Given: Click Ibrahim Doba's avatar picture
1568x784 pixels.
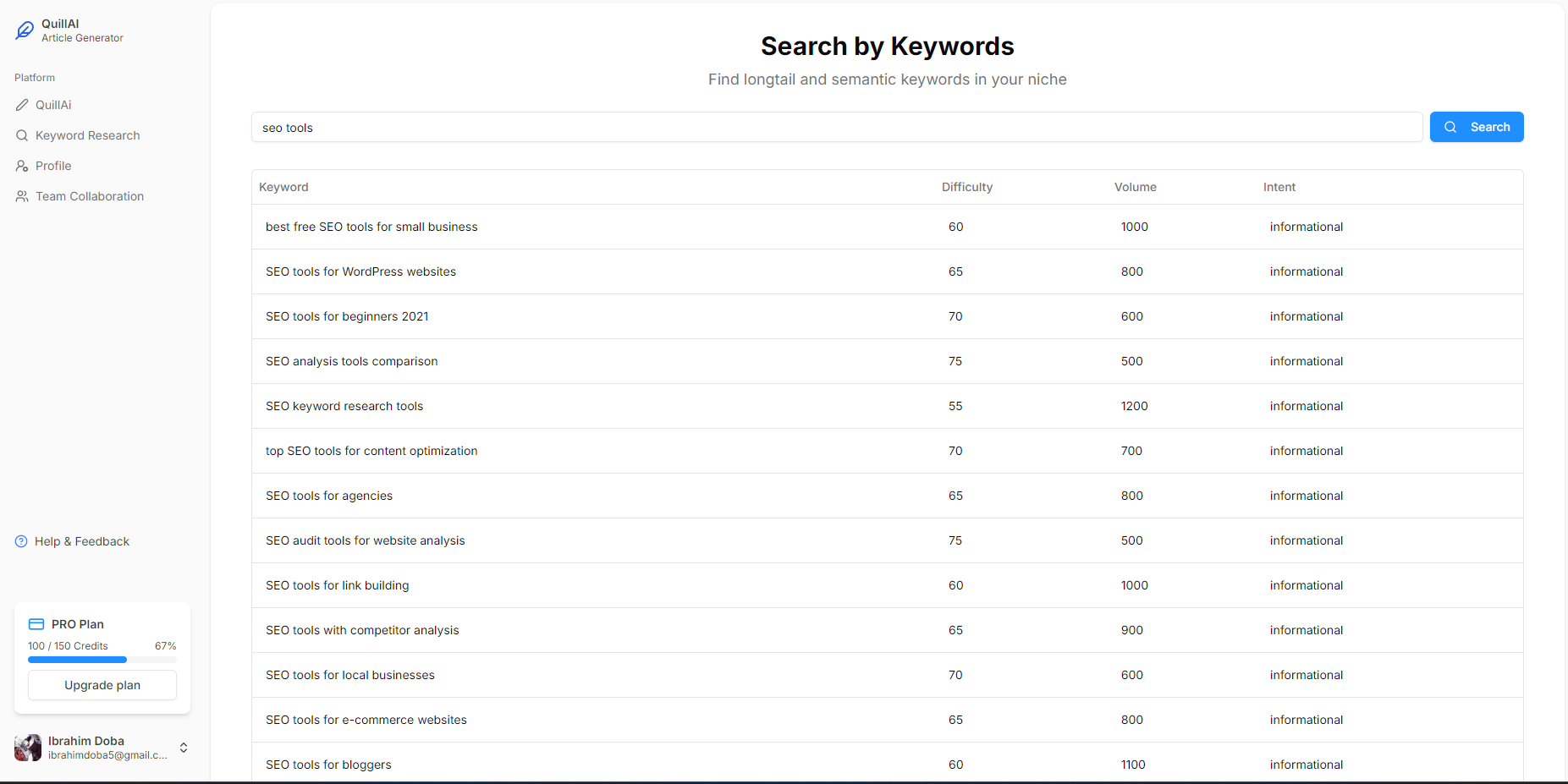Looking at the screenshot, I should click(28, 748).
